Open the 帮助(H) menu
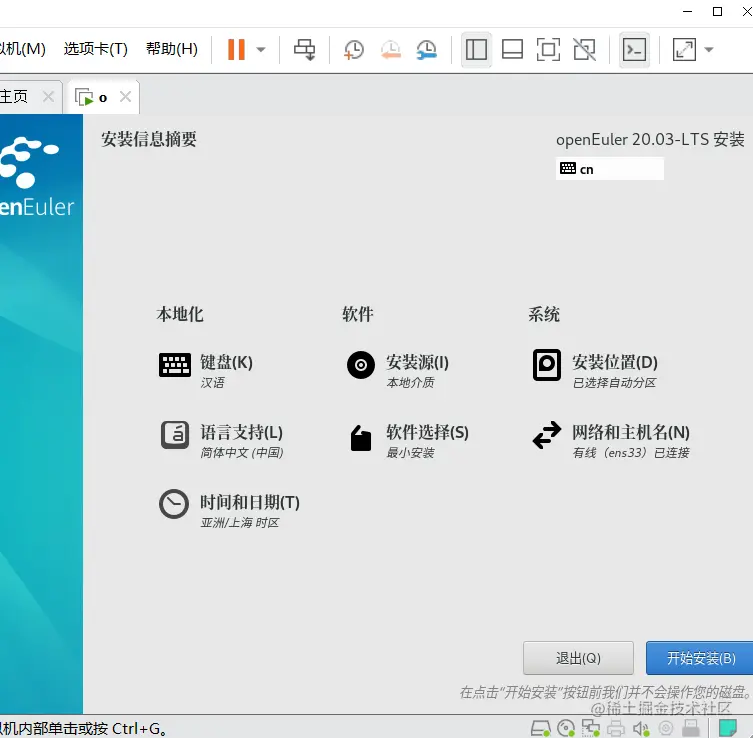This screenshot has height=738, width=753. click(x=171, y=49)
